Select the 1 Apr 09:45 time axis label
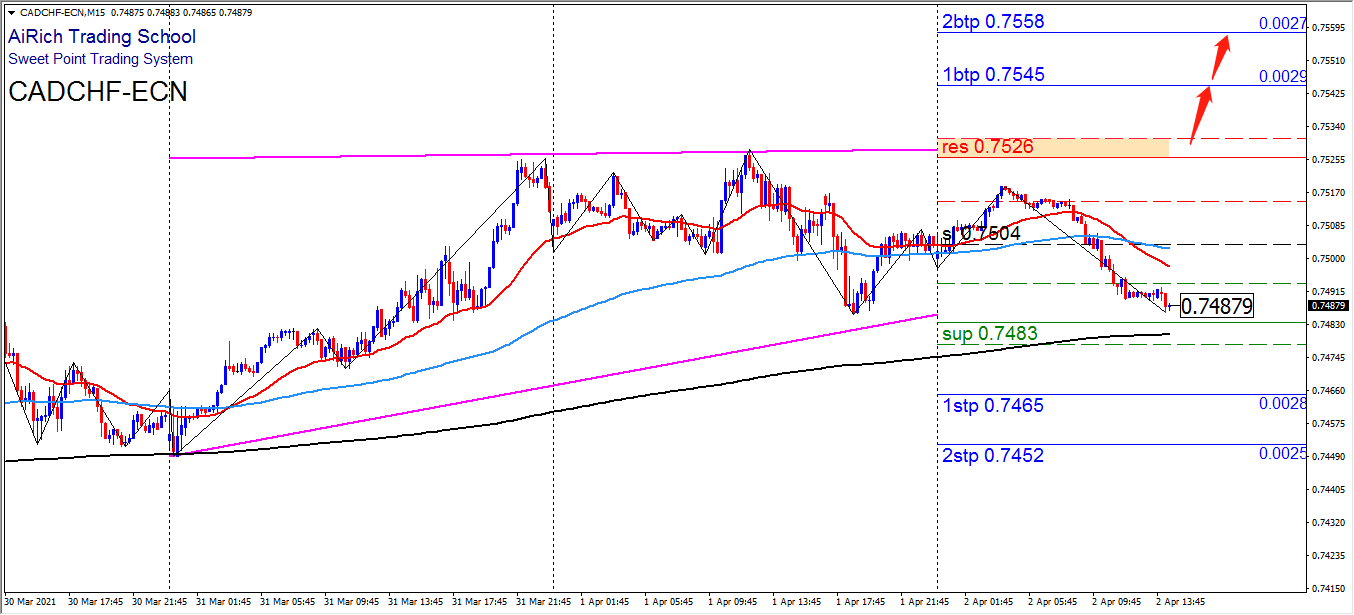 tap(734, 602)
